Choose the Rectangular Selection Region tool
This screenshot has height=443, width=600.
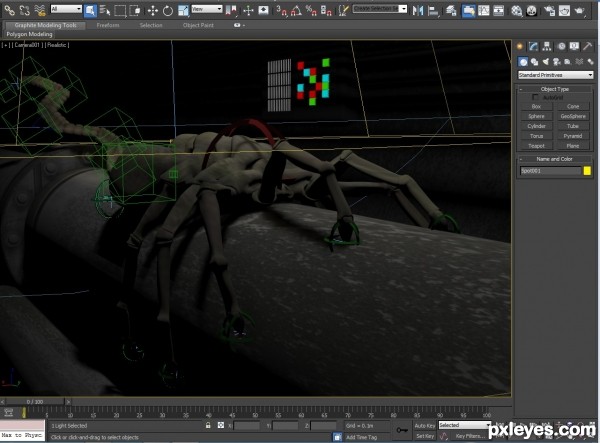[x=120, y=10]
